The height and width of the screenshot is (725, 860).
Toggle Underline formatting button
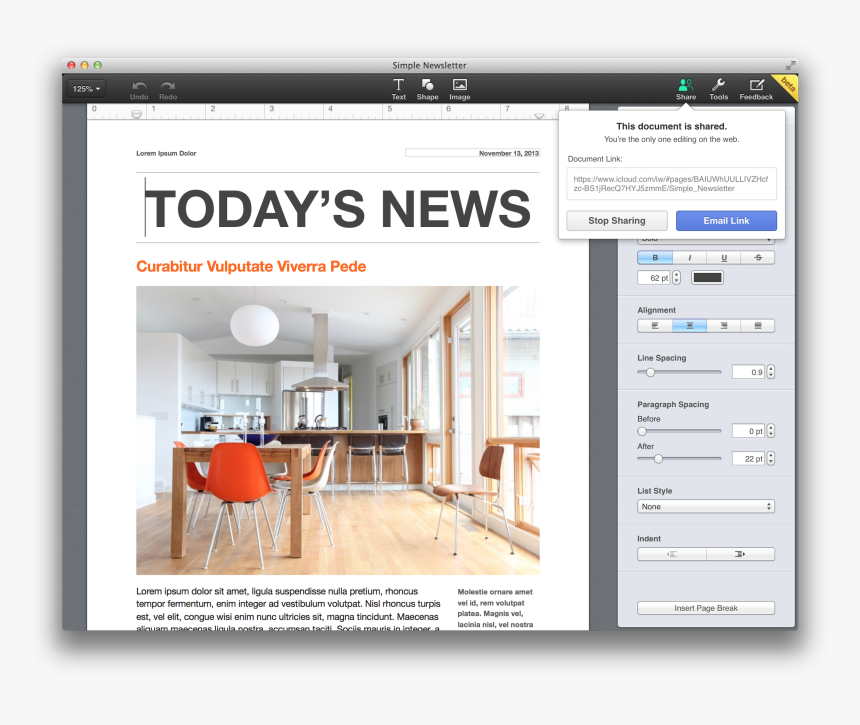coord(723,258)
